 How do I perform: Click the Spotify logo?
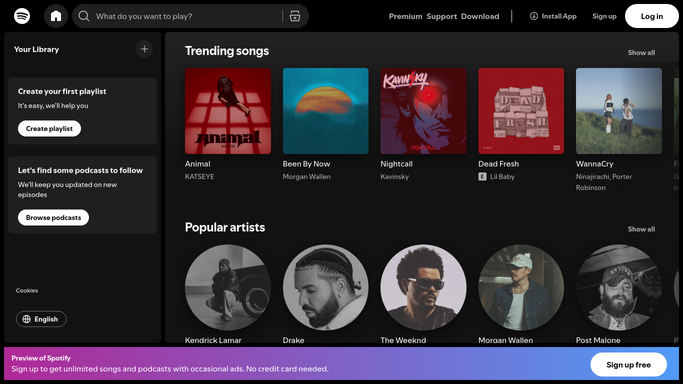(x=22, y=16)
